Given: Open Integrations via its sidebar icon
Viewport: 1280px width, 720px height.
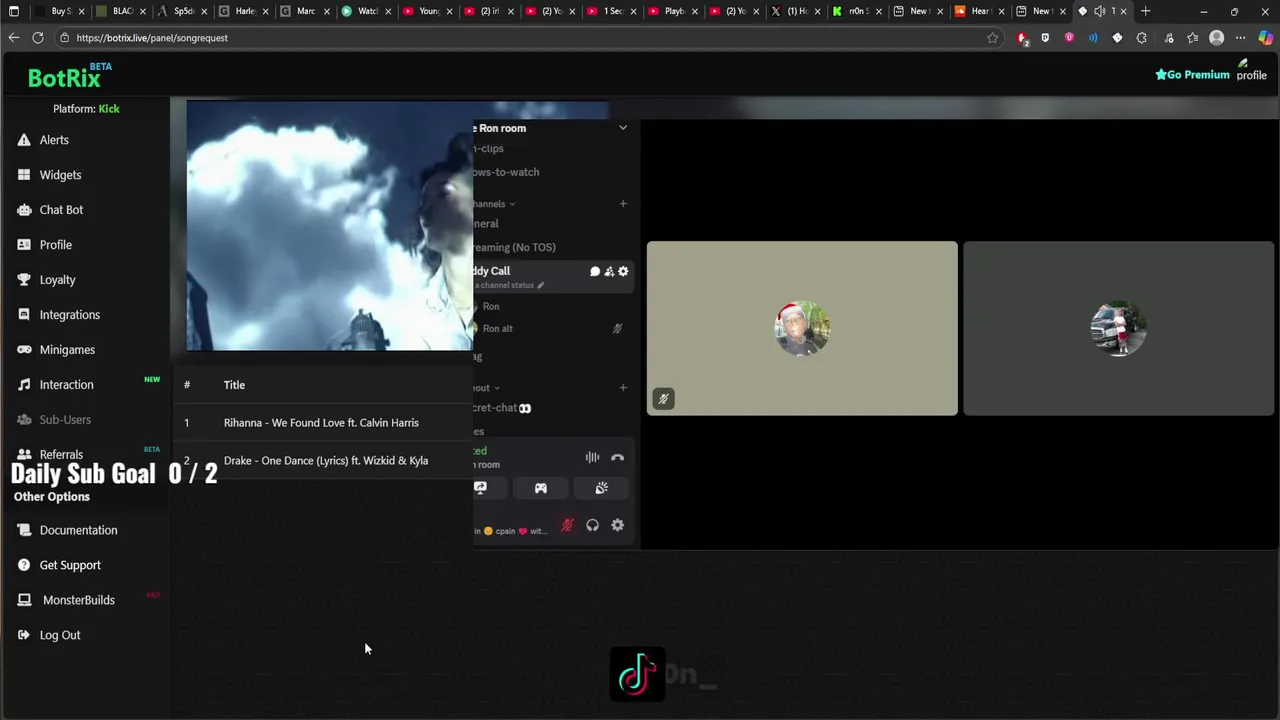Looking at the screenshot, I should click(x=24, y=315).
